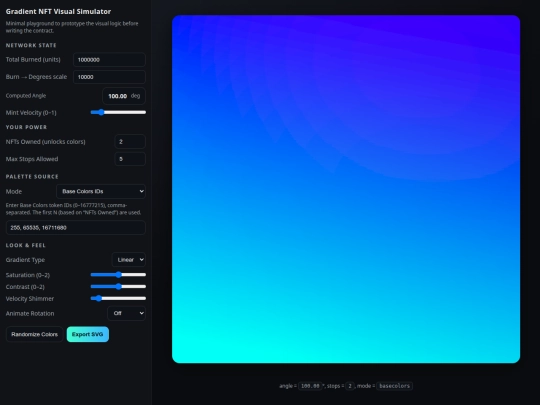Screen dimensions: 540x405
Task: Click the NFTs Owned input field
Action: click(130, 142)
